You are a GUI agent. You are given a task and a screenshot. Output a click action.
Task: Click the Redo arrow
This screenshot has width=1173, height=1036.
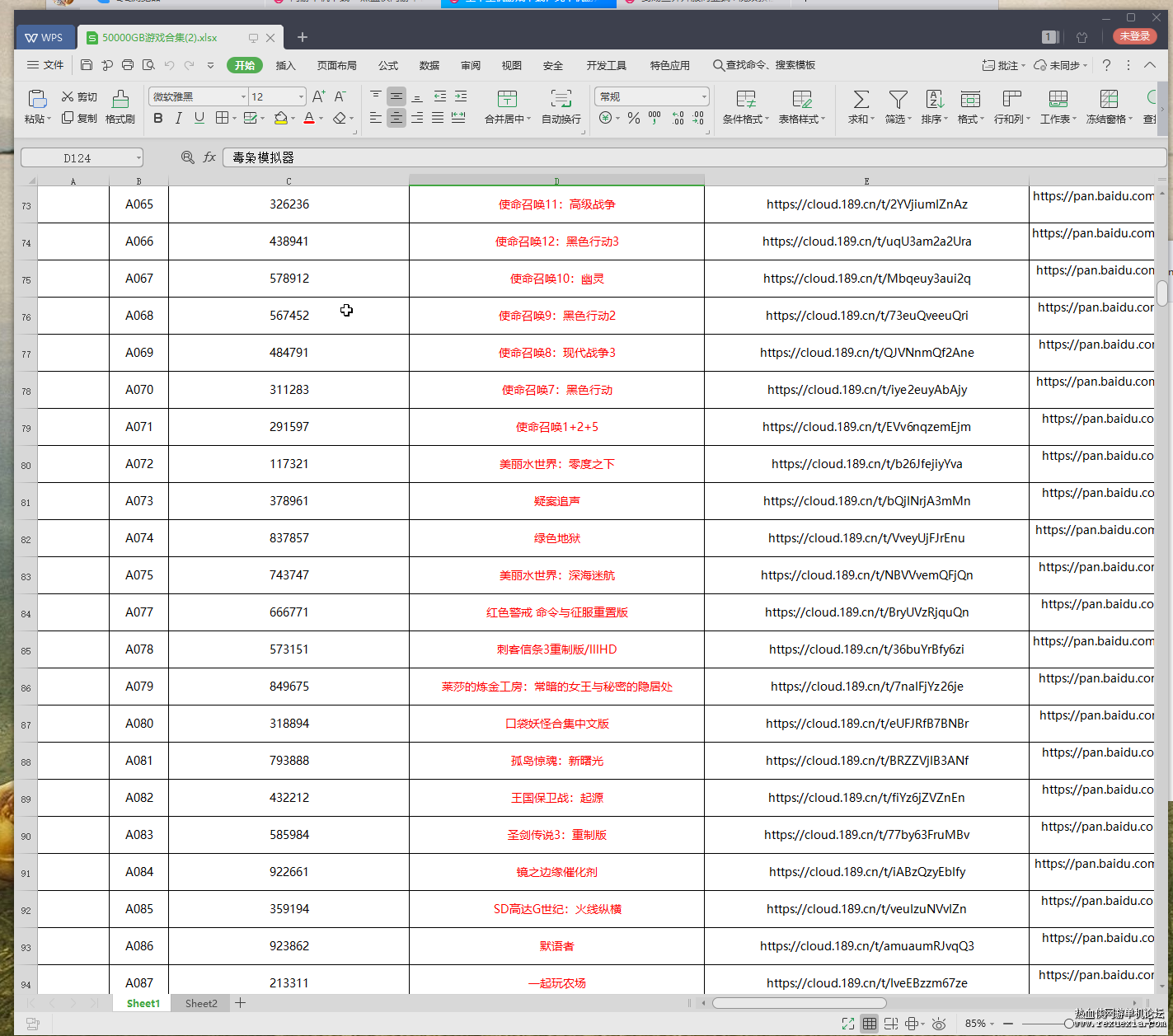coord(190,65)
